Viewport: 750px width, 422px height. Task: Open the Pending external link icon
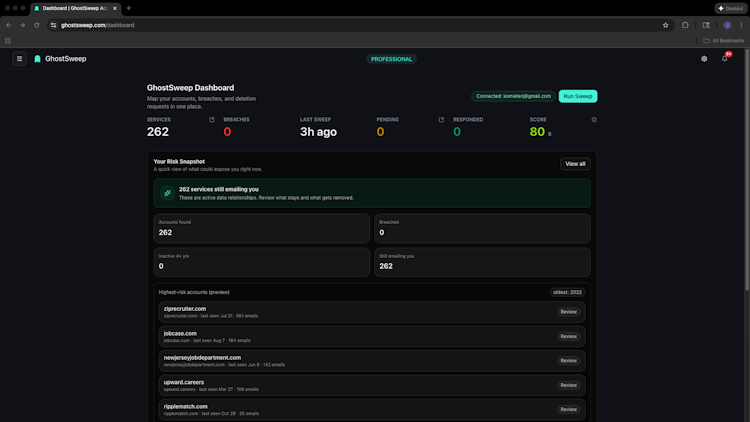pyautogui.click(x=441, y=120)
